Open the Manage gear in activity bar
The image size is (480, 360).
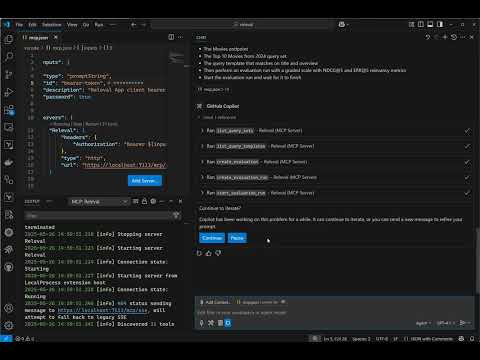coord(9,325)
